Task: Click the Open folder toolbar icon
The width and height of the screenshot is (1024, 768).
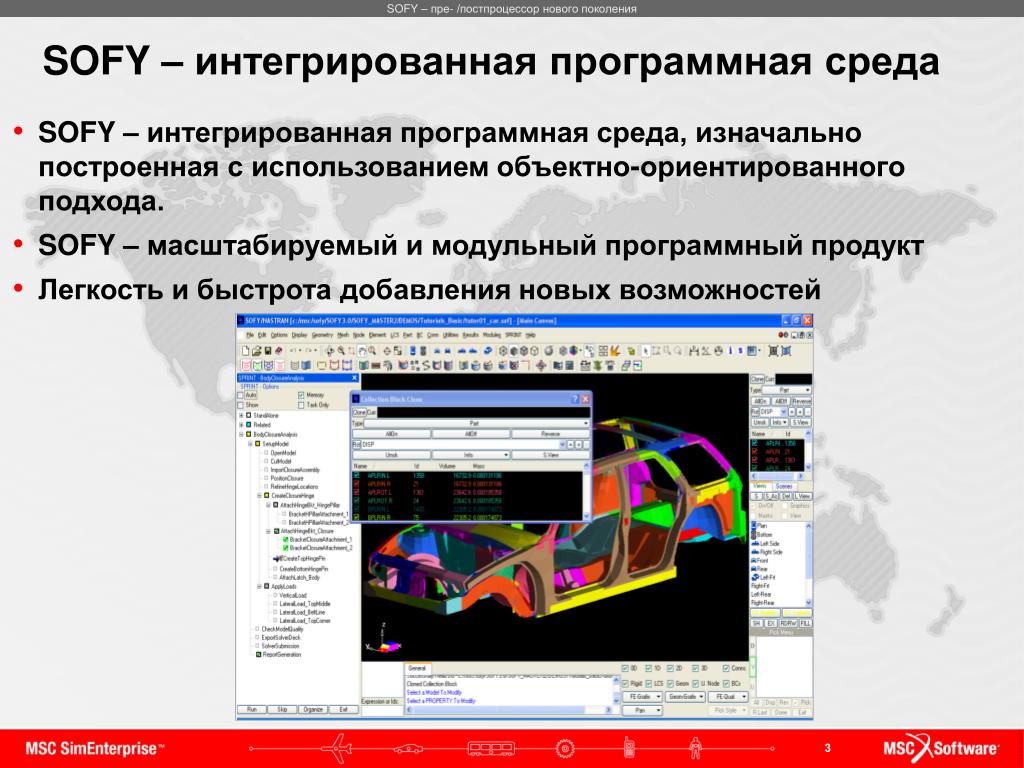Action: (x=257, y=351)
